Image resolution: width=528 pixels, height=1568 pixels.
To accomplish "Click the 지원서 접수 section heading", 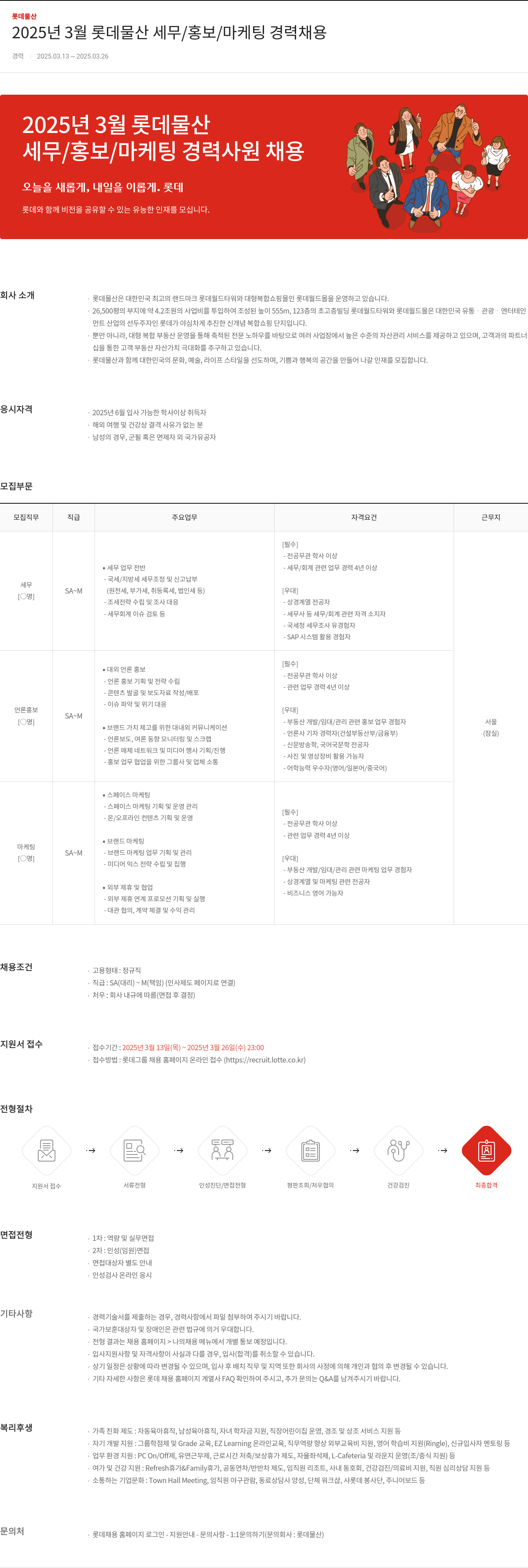I will [21, 1044].
